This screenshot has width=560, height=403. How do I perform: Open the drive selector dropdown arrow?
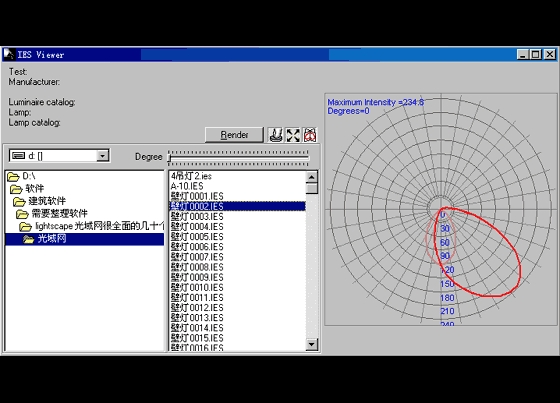pos(102,156)
